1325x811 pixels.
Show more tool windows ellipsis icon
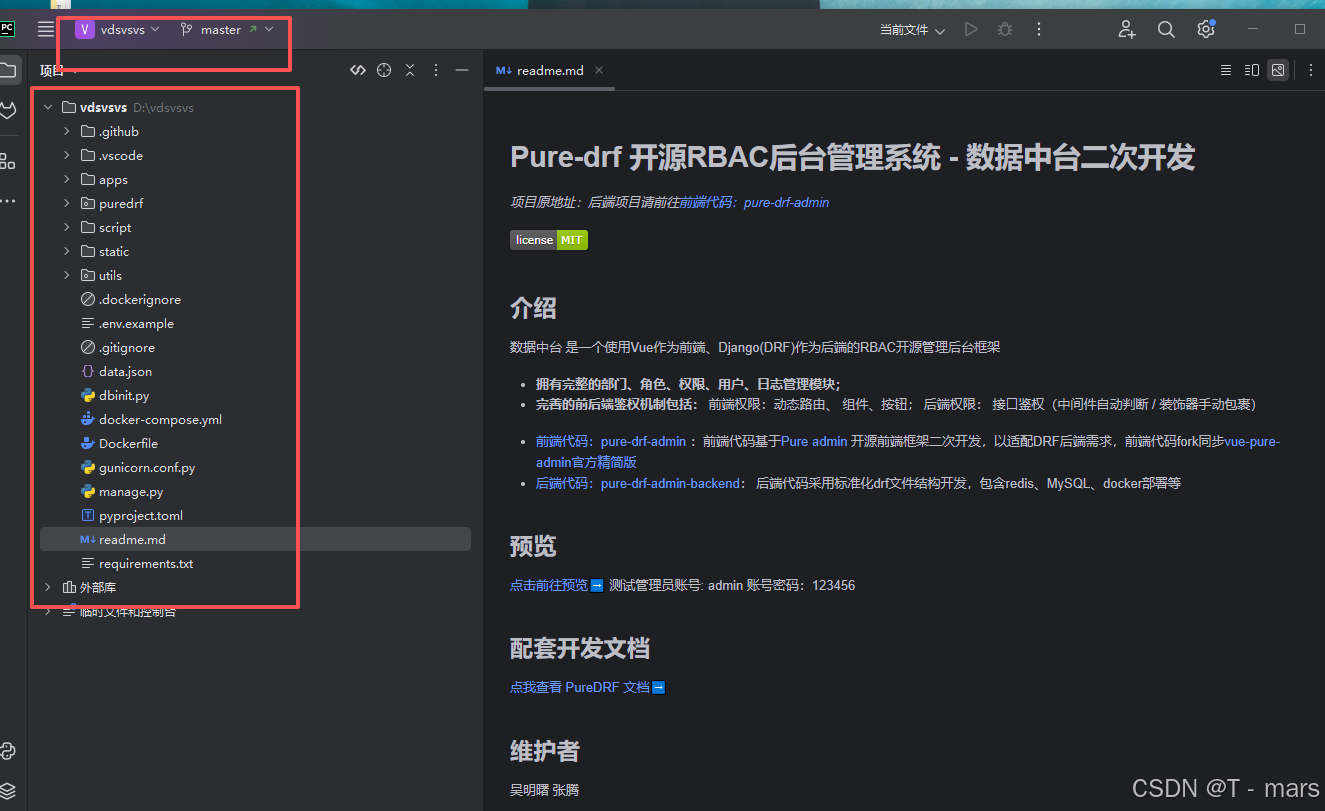[8, 201]
